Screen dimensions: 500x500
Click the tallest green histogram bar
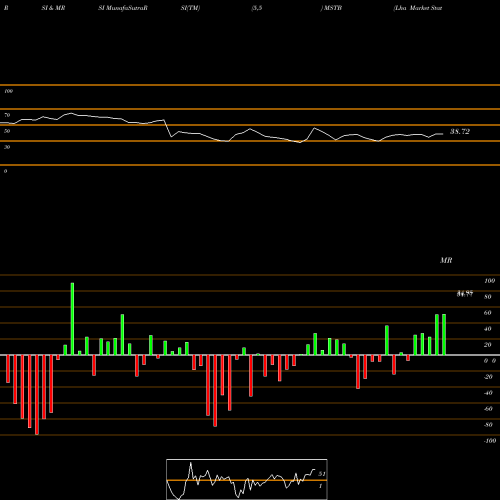(x=72, y=319)
